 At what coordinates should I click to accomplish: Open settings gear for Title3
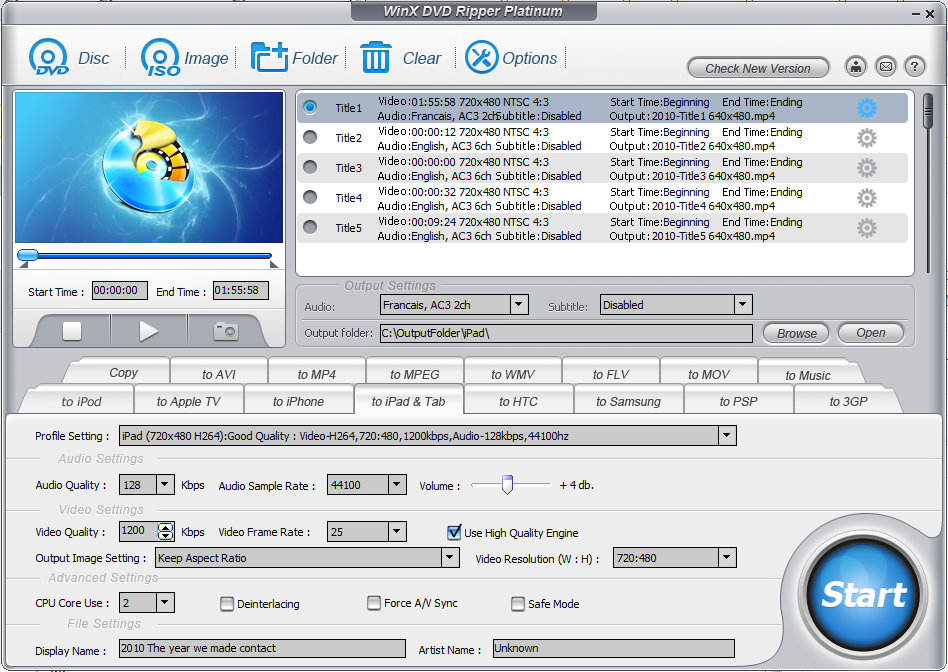point(866,168)
